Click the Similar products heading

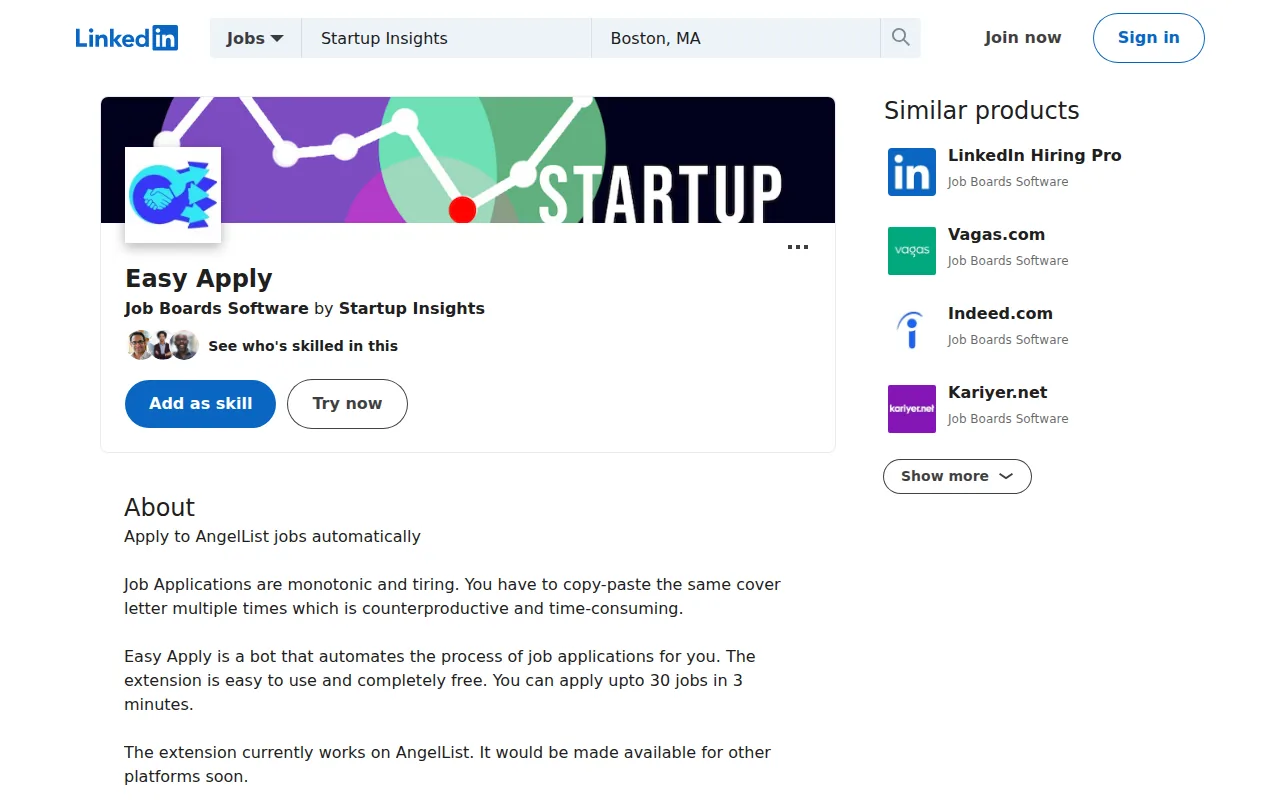[982, 111]
